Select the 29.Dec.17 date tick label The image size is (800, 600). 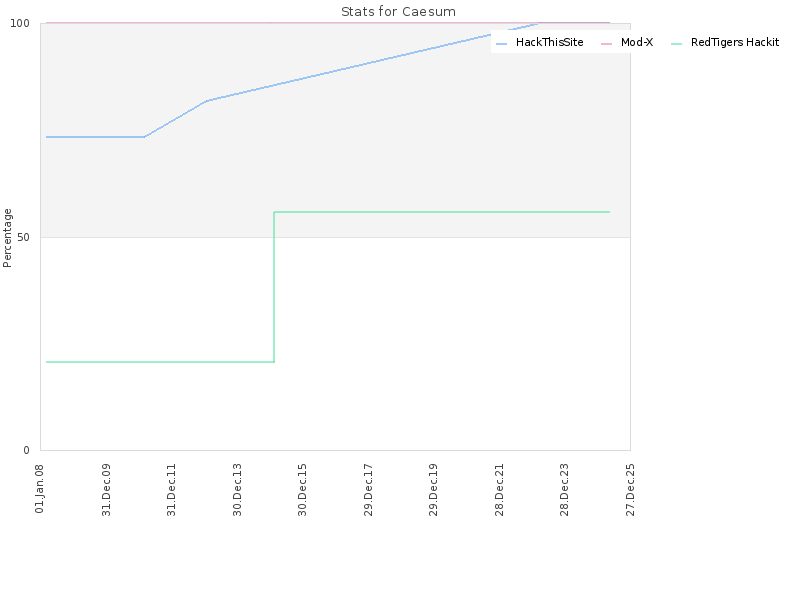(x=368, y=490)
